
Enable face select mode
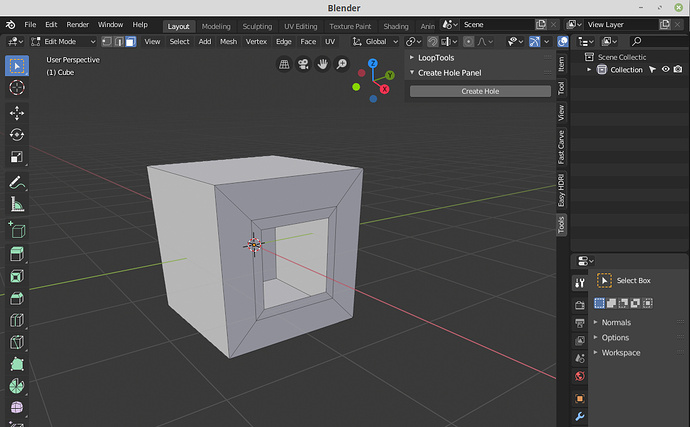pos(131,41)
